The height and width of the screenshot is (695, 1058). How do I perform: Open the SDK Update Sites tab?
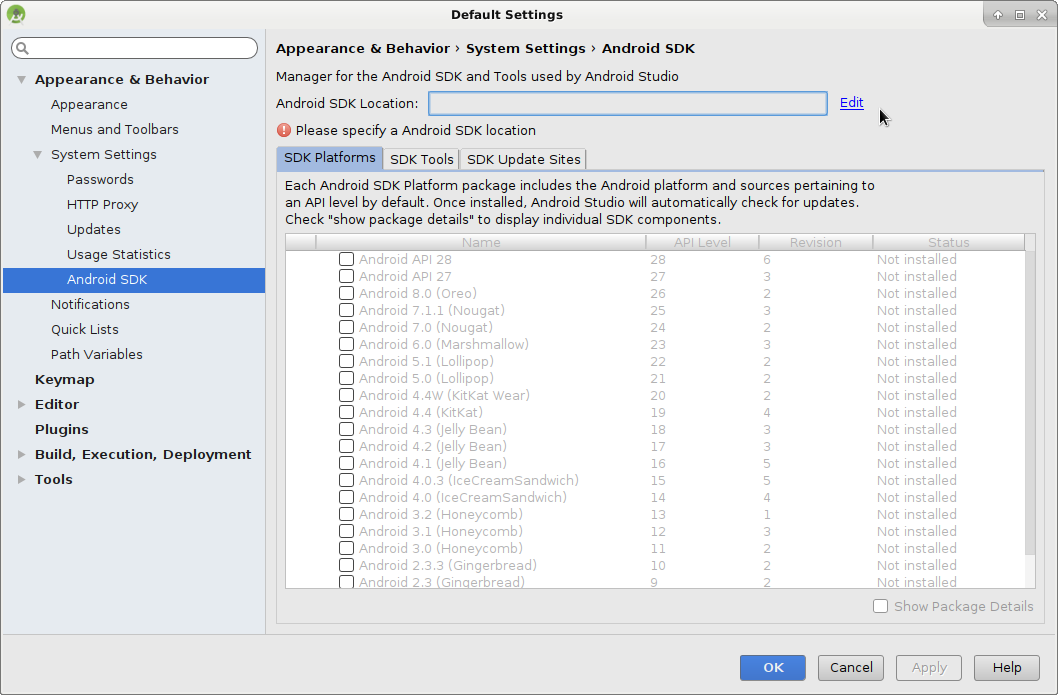523,159
